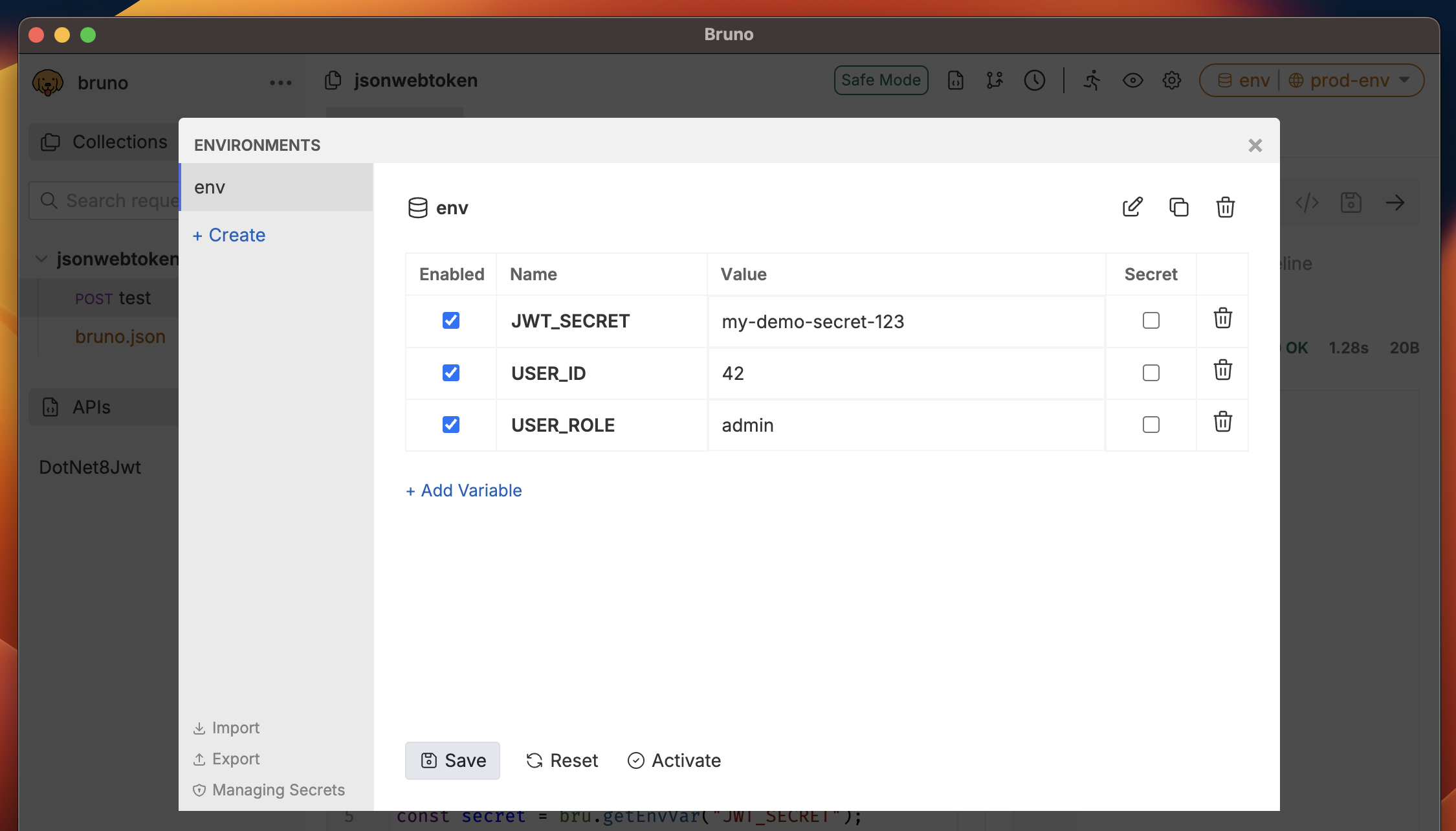Disable the USER_ID variable checkbox
The image size is (1456, 831).
(450, 373)
